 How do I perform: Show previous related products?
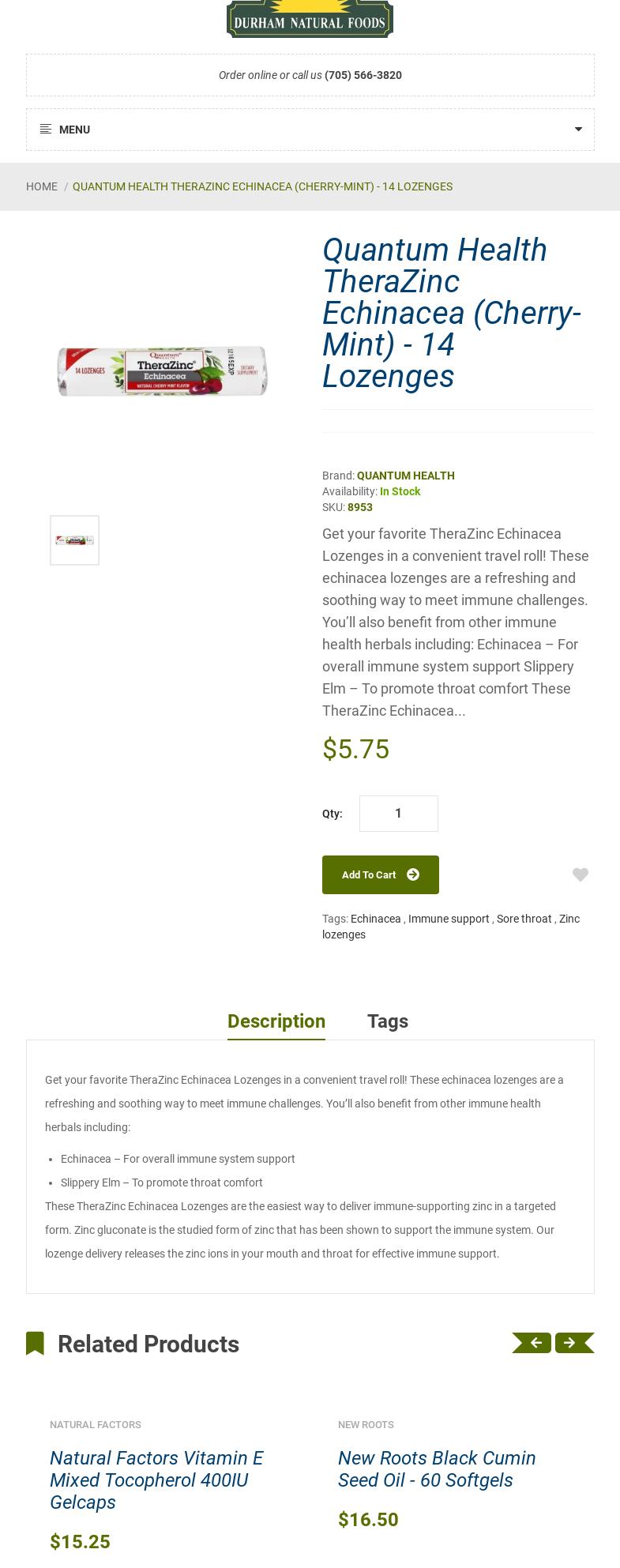pyautogui.click(x=532, y=1343)
